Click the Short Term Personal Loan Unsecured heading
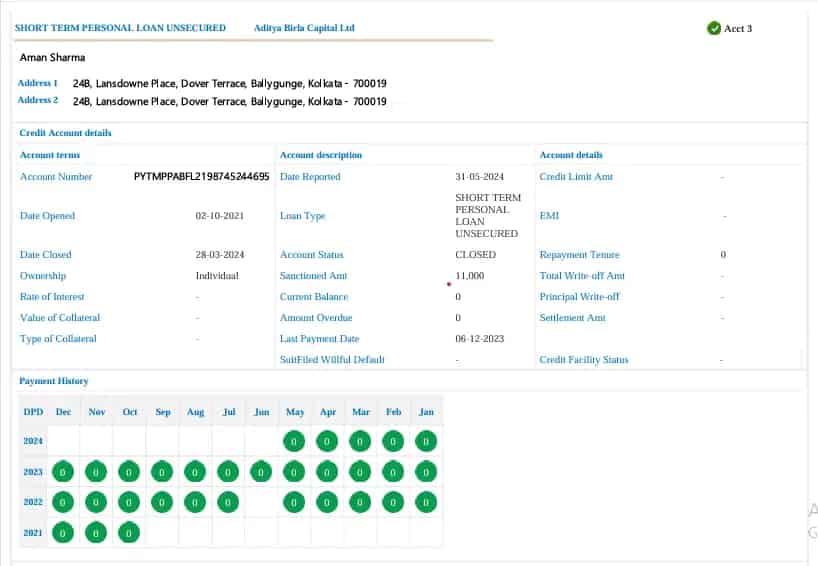Screen dimensions: 818x566 click(x=120, y=28)
